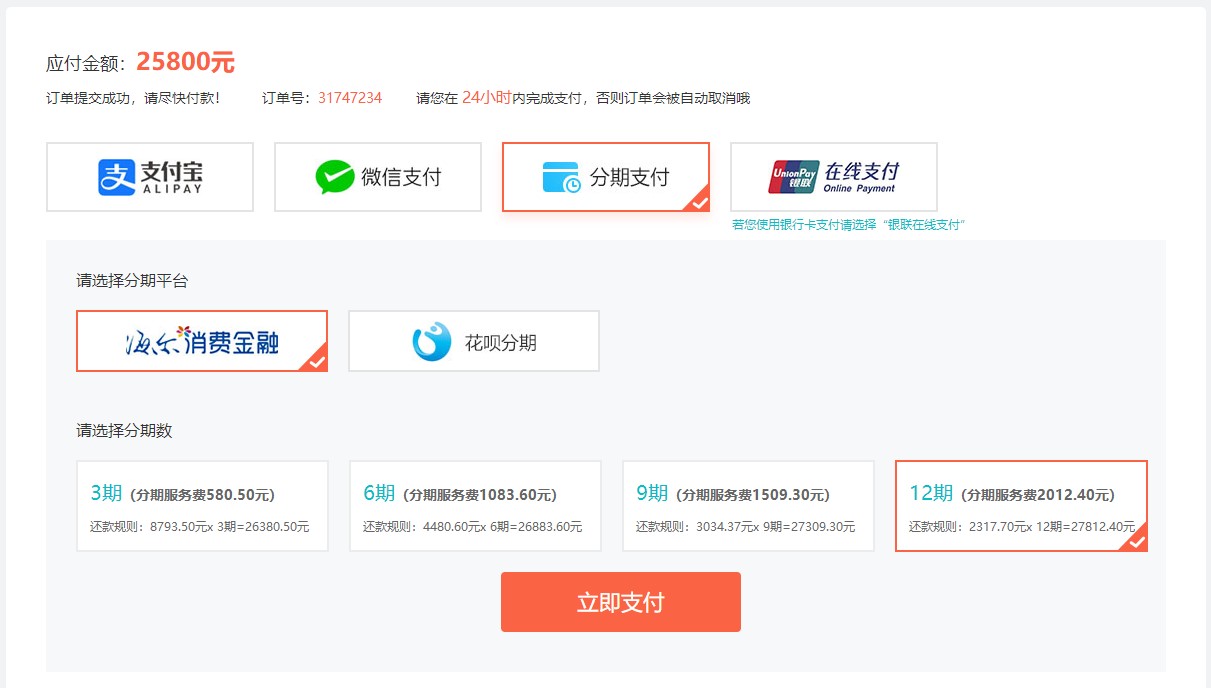Click the Haier consumer finance logo

[202, 342]
